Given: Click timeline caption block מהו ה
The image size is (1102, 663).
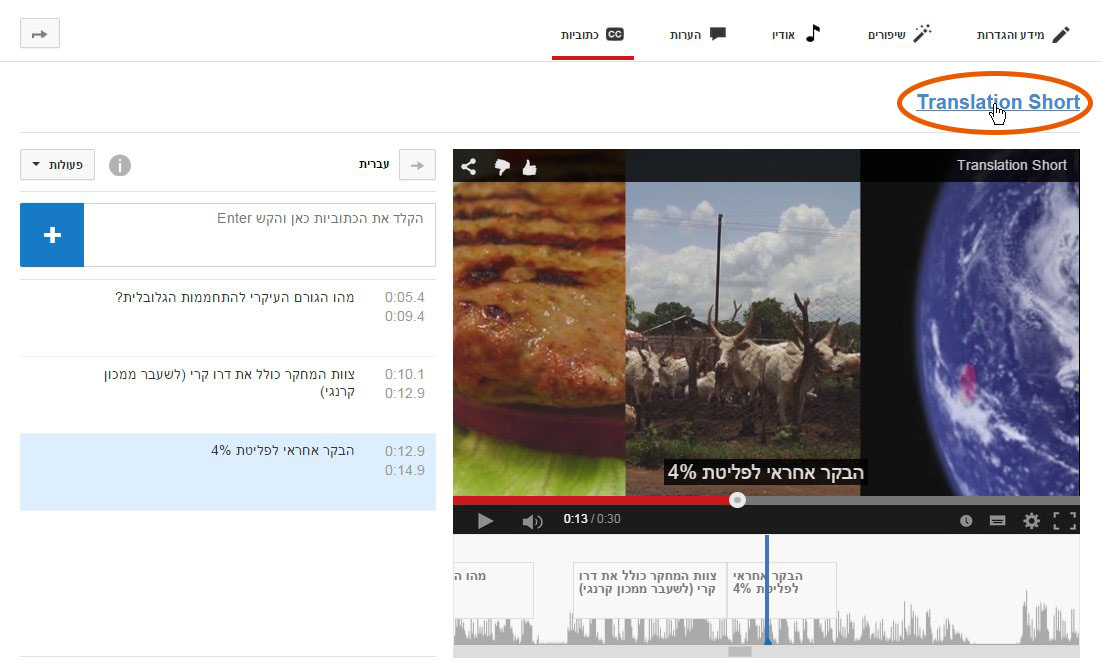Looking at the screenshot, I should point(493,590).
